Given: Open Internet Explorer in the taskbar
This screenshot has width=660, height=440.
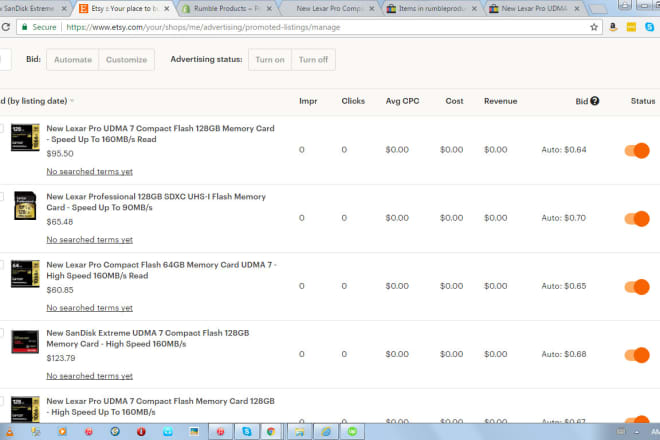Looking at the screenshot, I should tap(326, 432).
